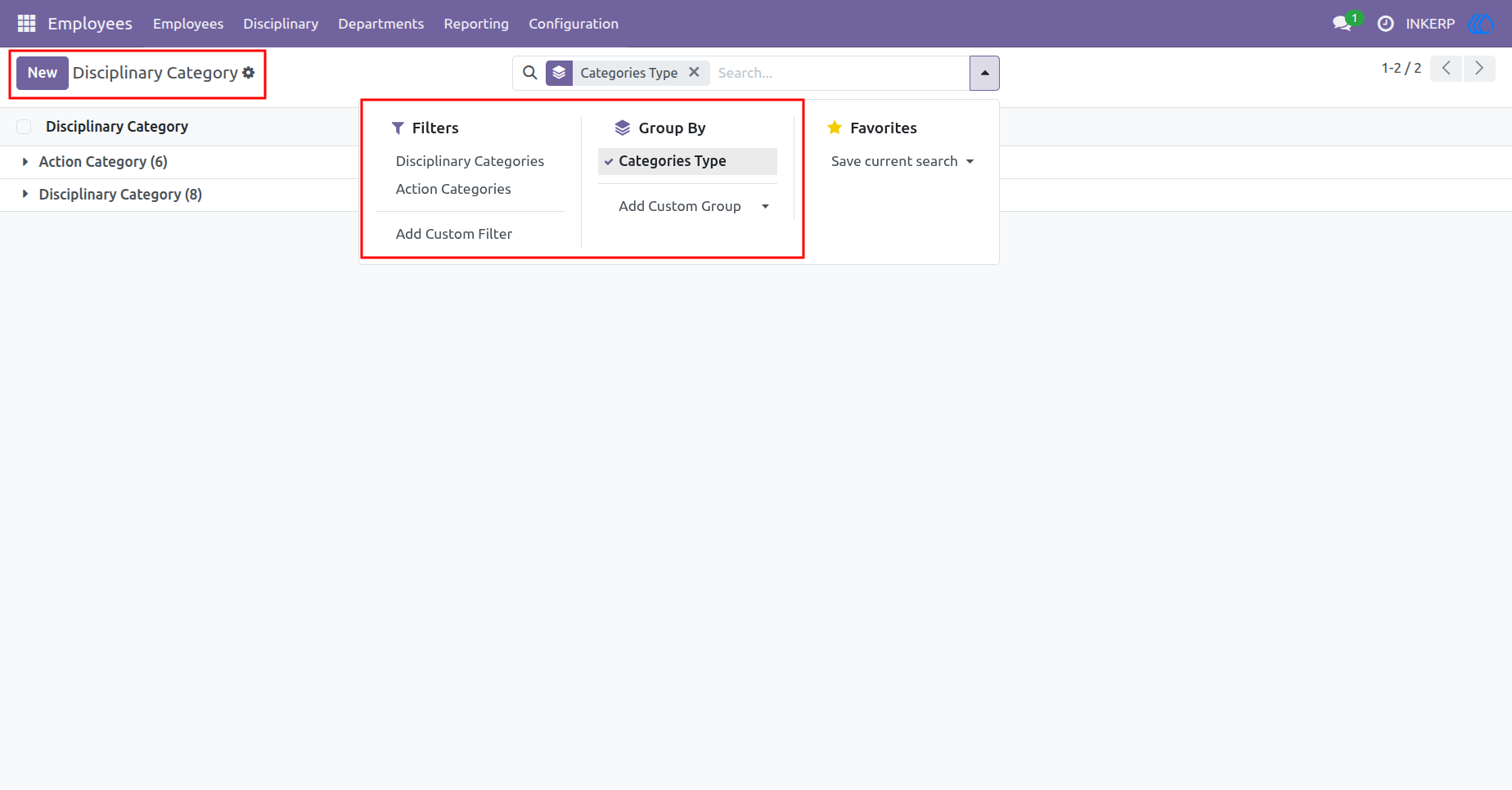The height and width of the screenshot is (790, 1512).
Task: Open the gear actions menu beside Disciplinary Category
Action: tap(249, 73)
